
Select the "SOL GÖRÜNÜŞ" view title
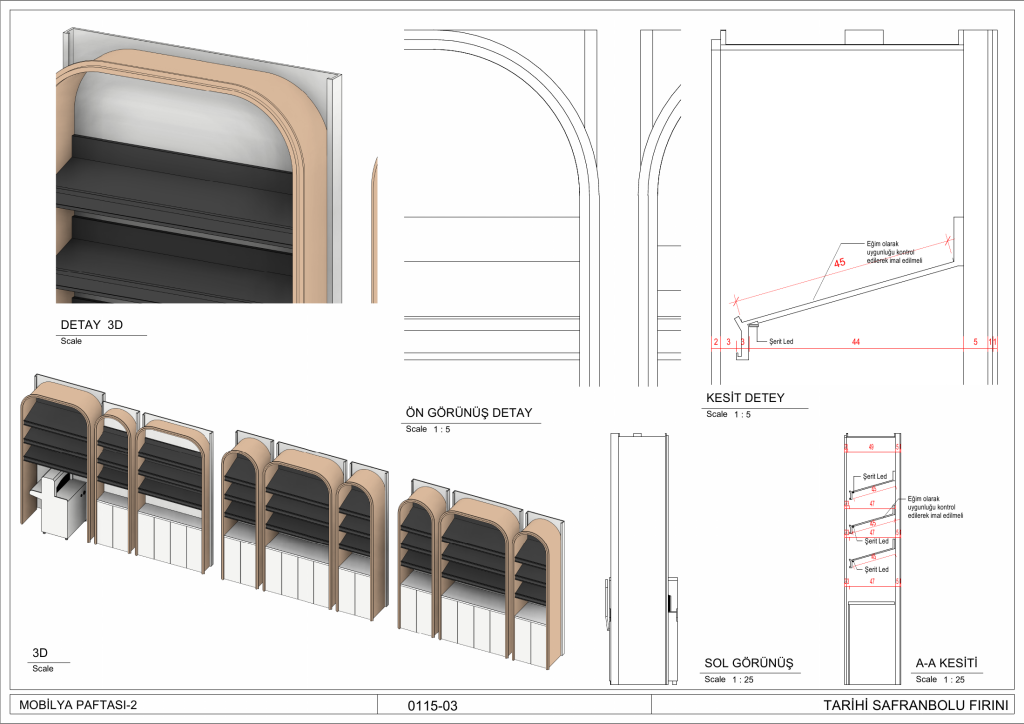click(748, 663)
